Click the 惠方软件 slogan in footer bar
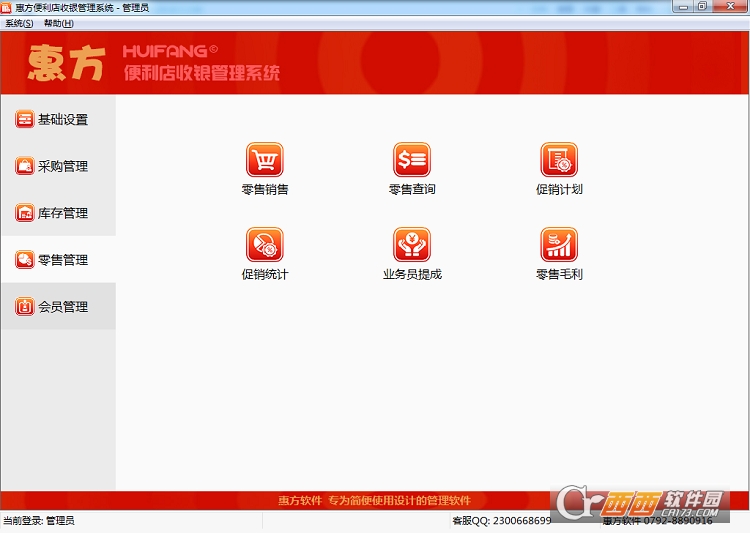 coord(374,500)
